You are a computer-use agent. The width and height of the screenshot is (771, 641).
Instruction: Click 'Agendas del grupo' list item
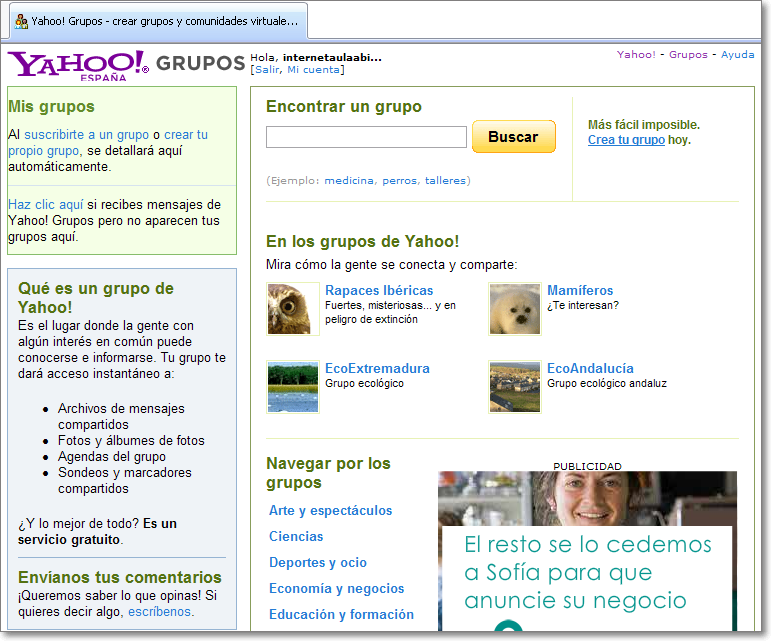point(112,457)
